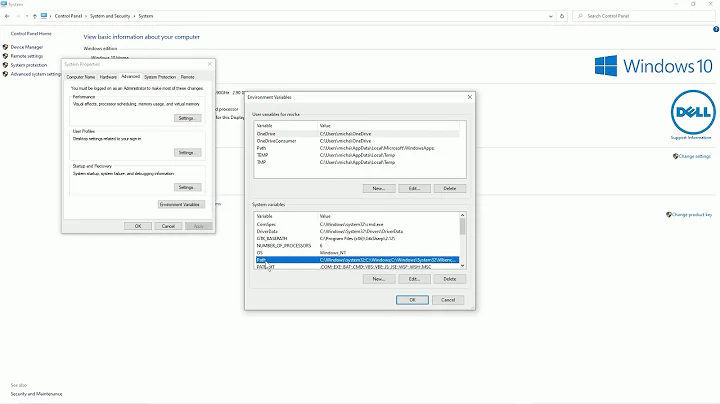Click New under System variables
Viewport: 720px width, 404px height.
click(x=379, y=279)
